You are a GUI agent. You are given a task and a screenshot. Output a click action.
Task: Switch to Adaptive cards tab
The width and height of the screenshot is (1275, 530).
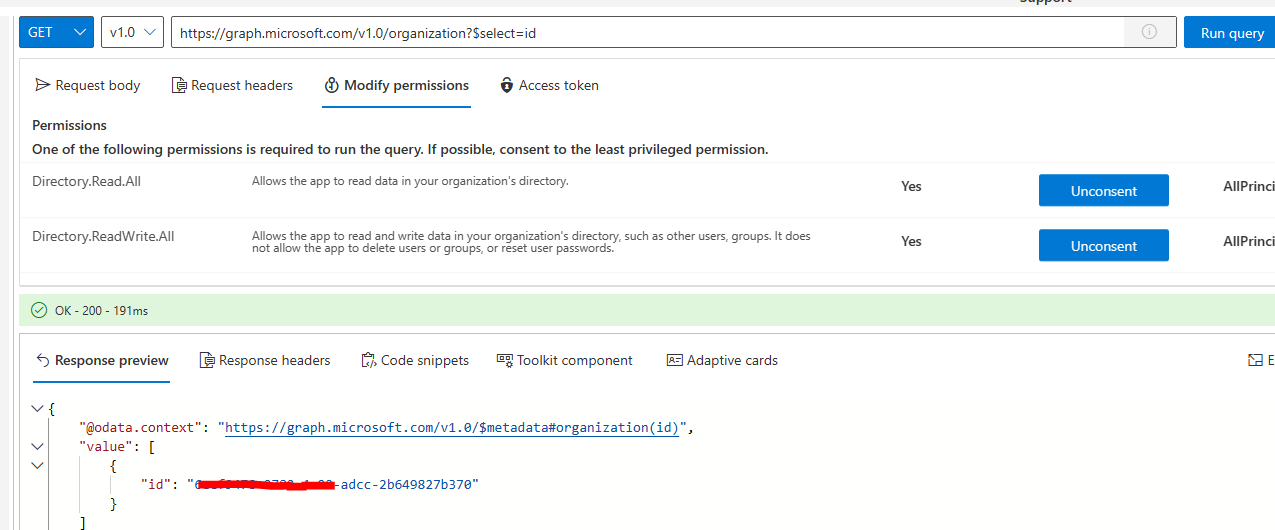(x=722, y=360)
